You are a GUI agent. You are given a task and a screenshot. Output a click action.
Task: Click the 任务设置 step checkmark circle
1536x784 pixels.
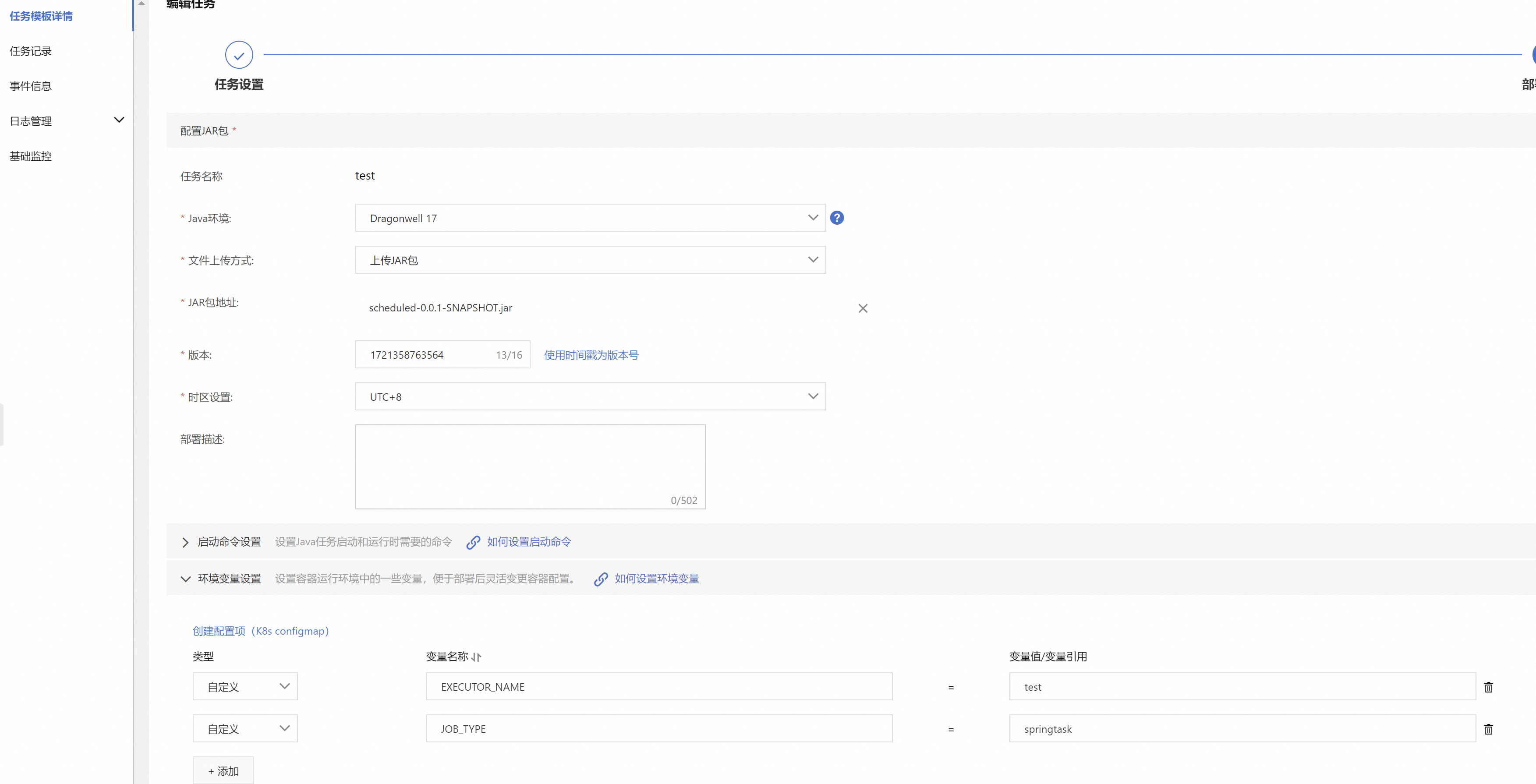[x=239, y=55]
